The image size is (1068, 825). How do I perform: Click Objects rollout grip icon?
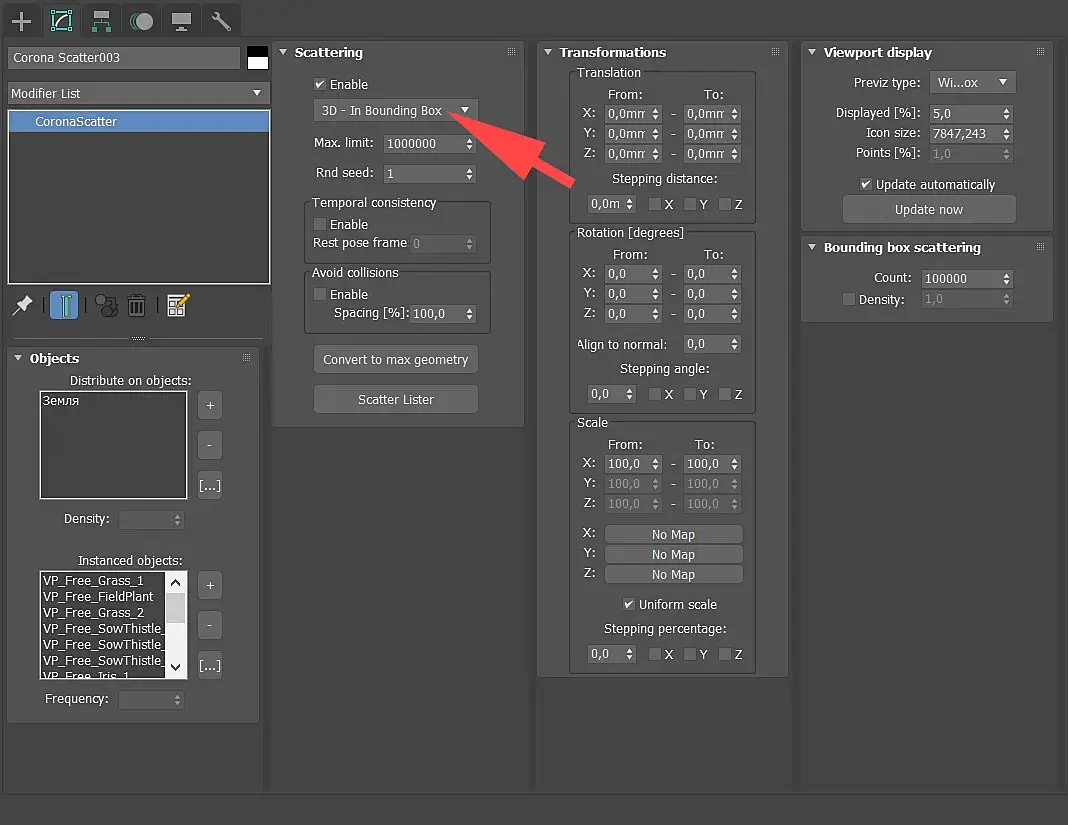click(247, 358)
